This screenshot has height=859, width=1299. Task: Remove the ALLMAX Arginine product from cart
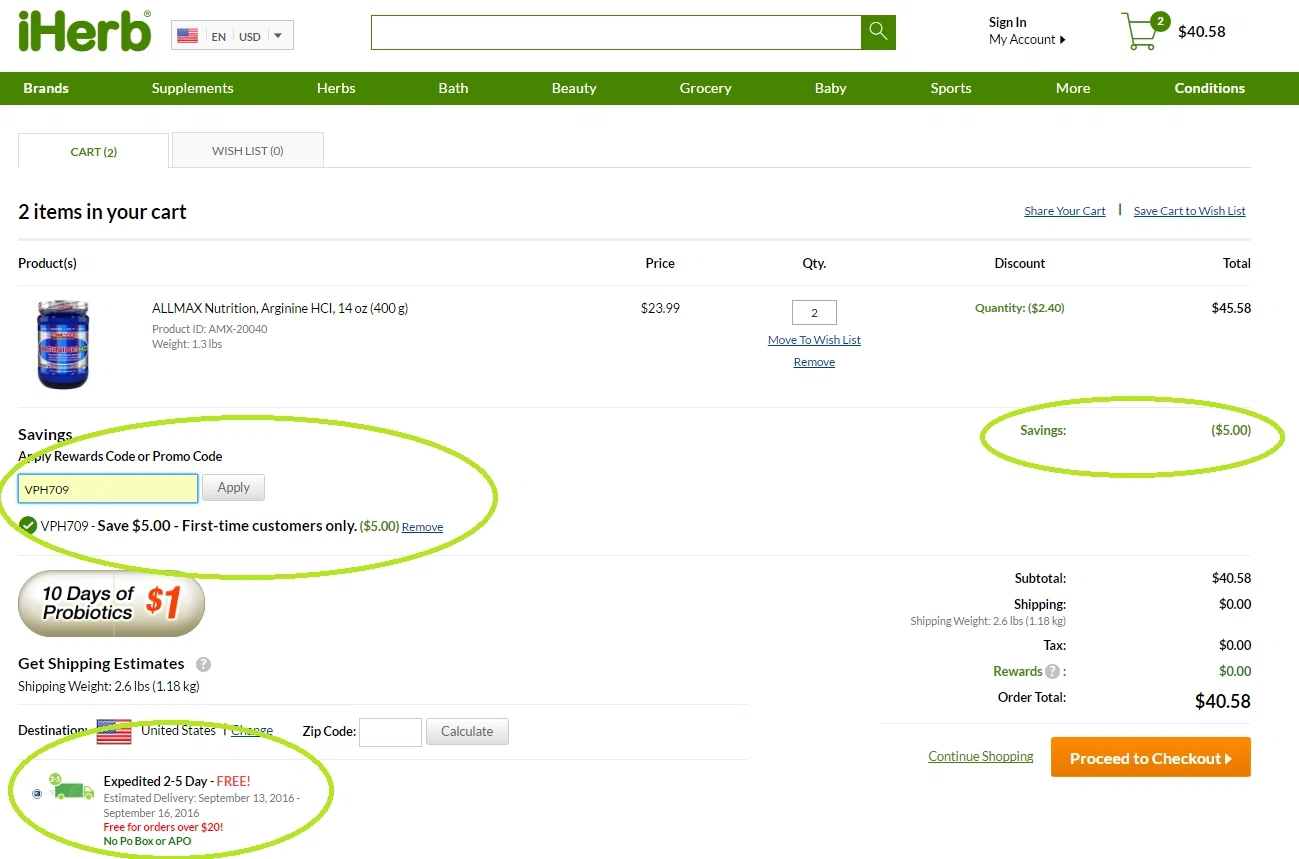(814, 362)
